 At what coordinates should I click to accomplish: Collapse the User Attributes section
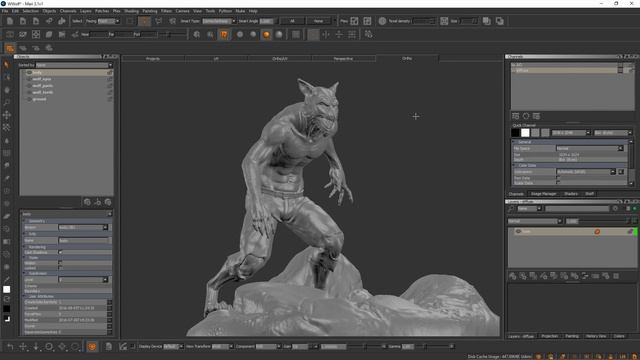coord(25,296)
